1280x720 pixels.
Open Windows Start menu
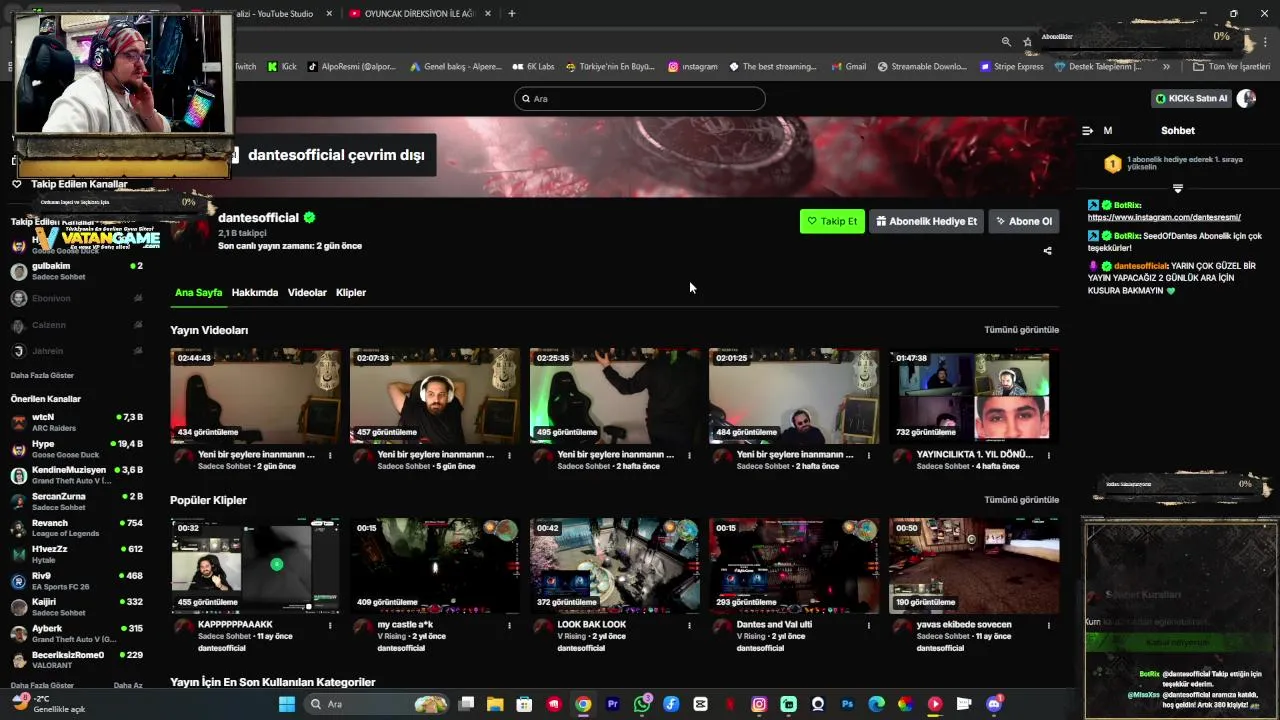287,704
